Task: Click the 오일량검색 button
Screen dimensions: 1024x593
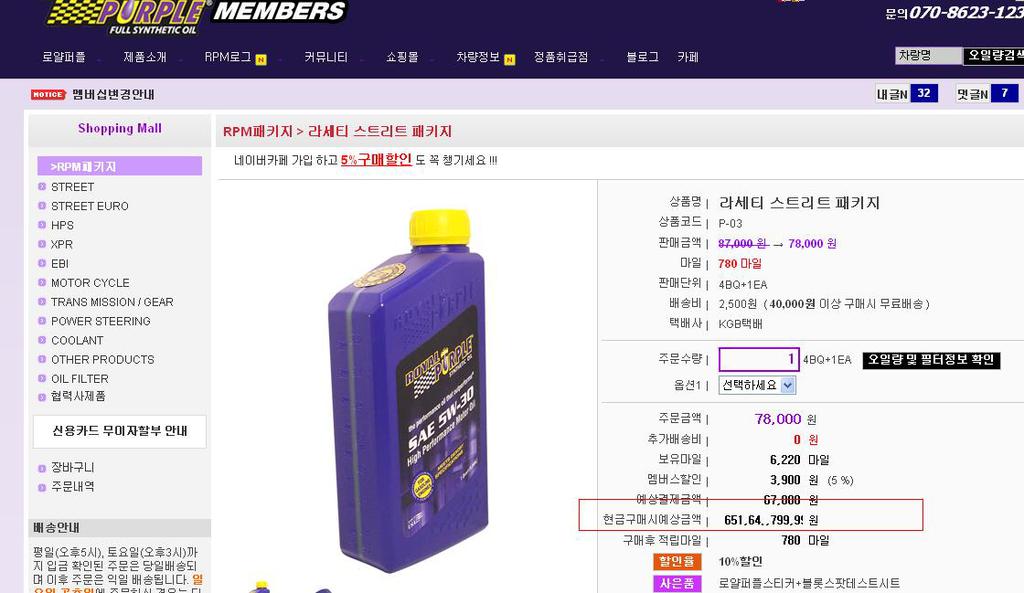Action: [x=993, y=56]
